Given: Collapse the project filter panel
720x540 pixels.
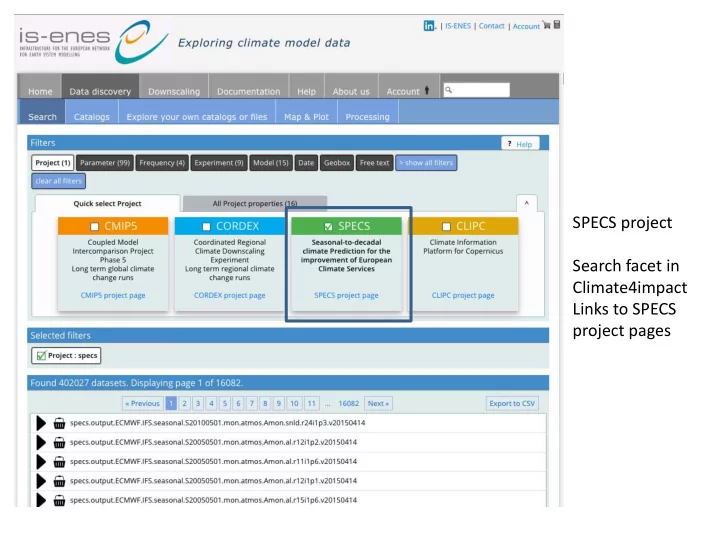Looking at the screenshot, I should [527, 203].
